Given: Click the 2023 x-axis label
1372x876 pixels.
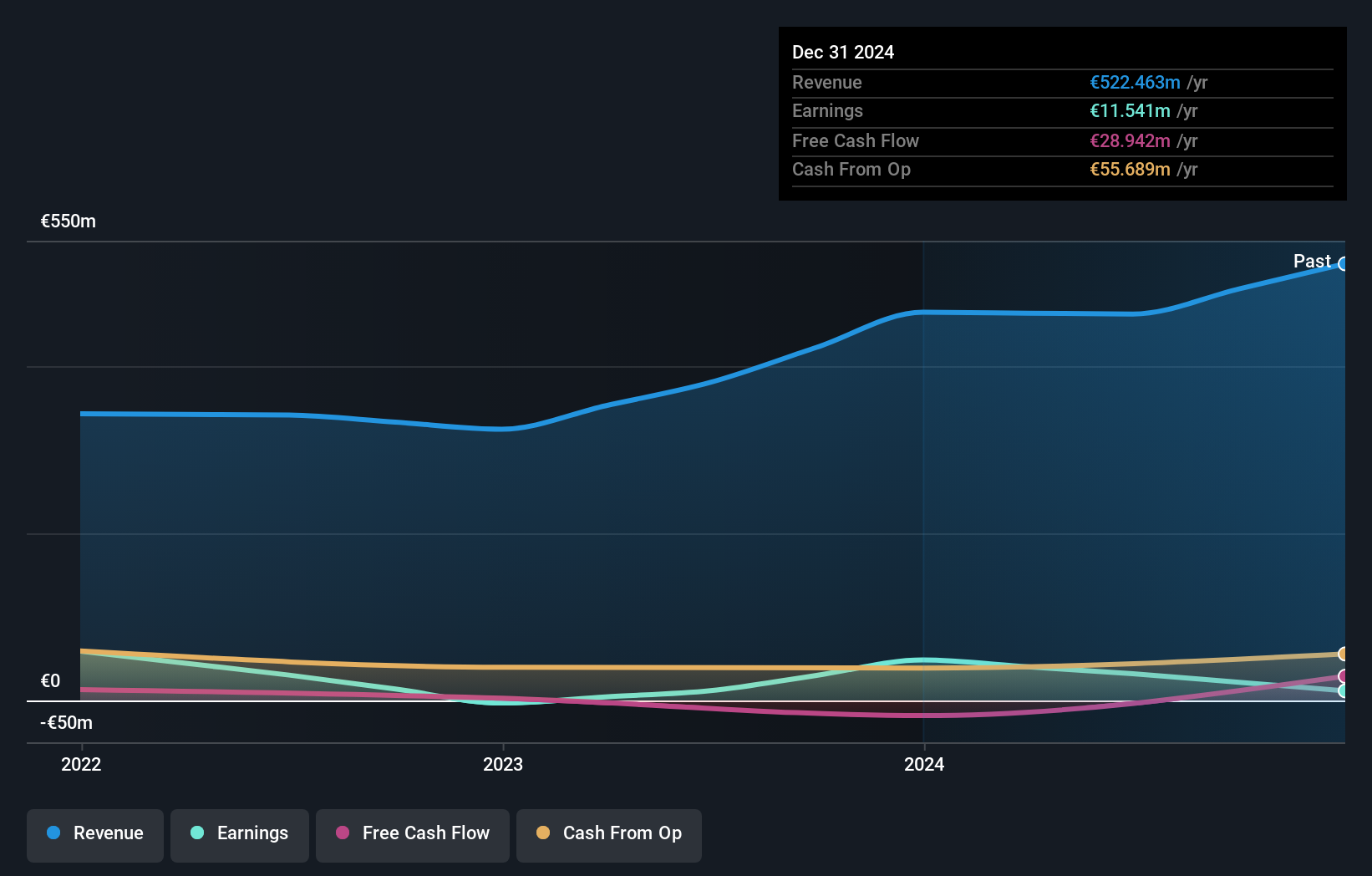Looking at the screenshot, I should (503, 764).
